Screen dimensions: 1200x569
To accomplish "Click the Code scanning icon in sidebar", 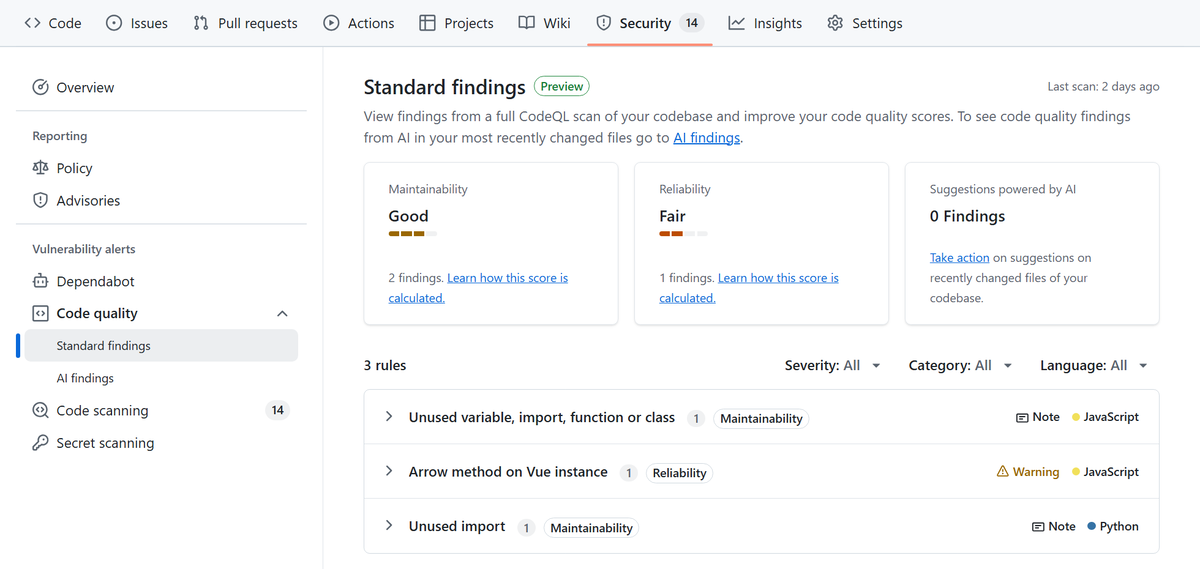I will click(x=41, y=411).
